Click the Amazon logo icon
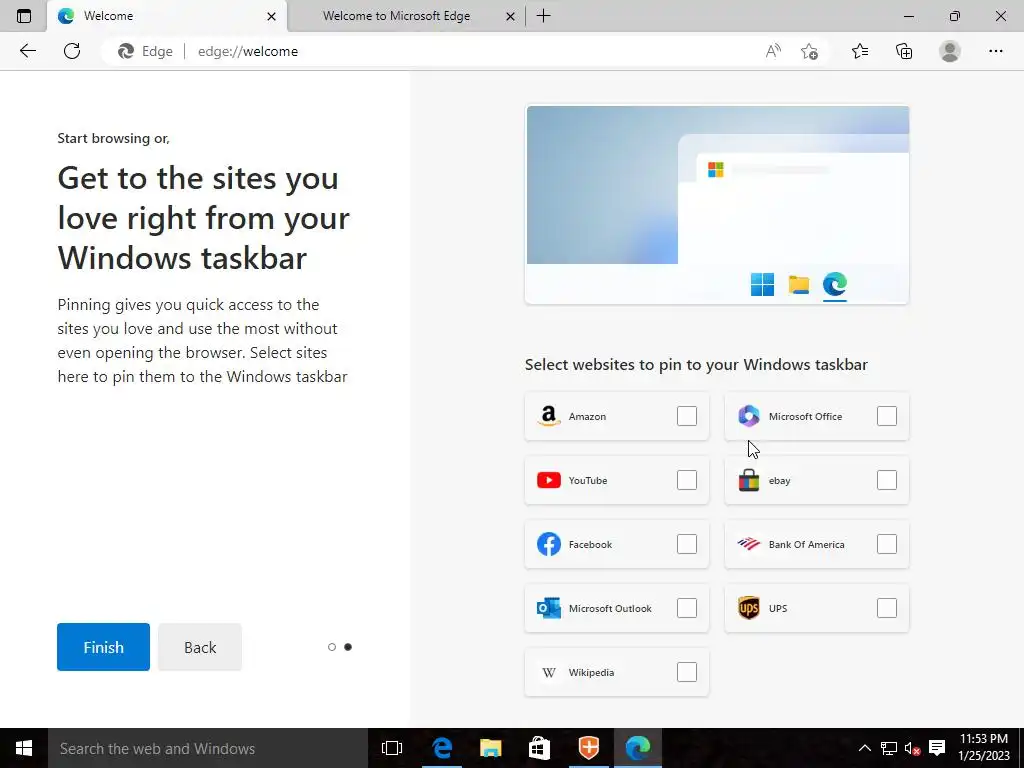This screenshot has height=768, width=1024. [x=549, y=416]
